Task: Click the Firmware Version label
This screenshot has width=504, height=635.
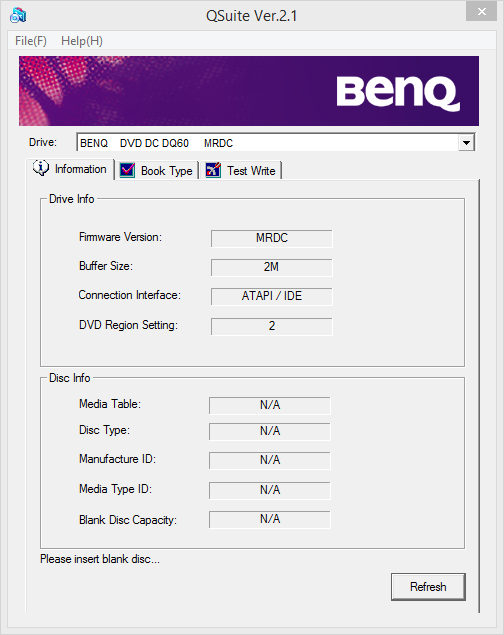Action: (120, 237)
